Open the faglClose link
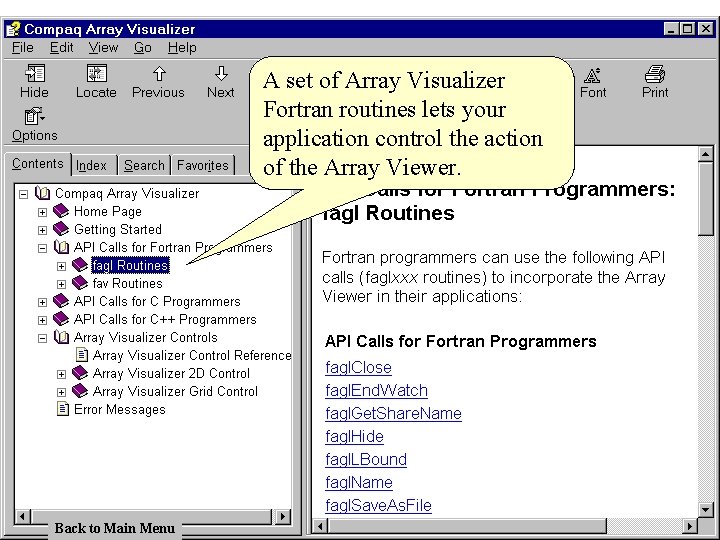Image resolution: width=720 pixels, height=540 pixels. click(x=358, y=367)
